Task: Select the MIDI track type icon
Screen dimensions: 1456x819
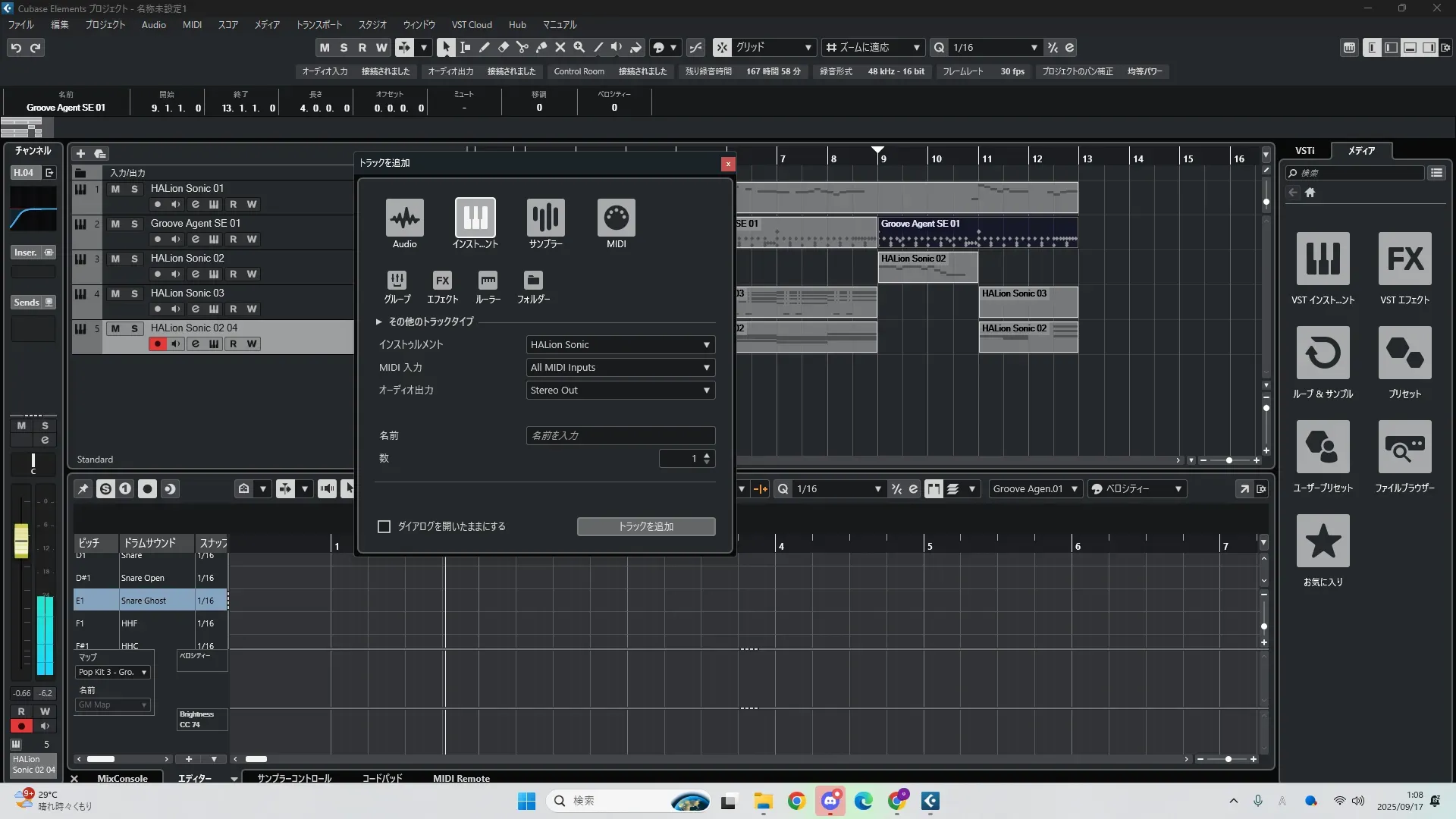Action: (x=616, y=218)
